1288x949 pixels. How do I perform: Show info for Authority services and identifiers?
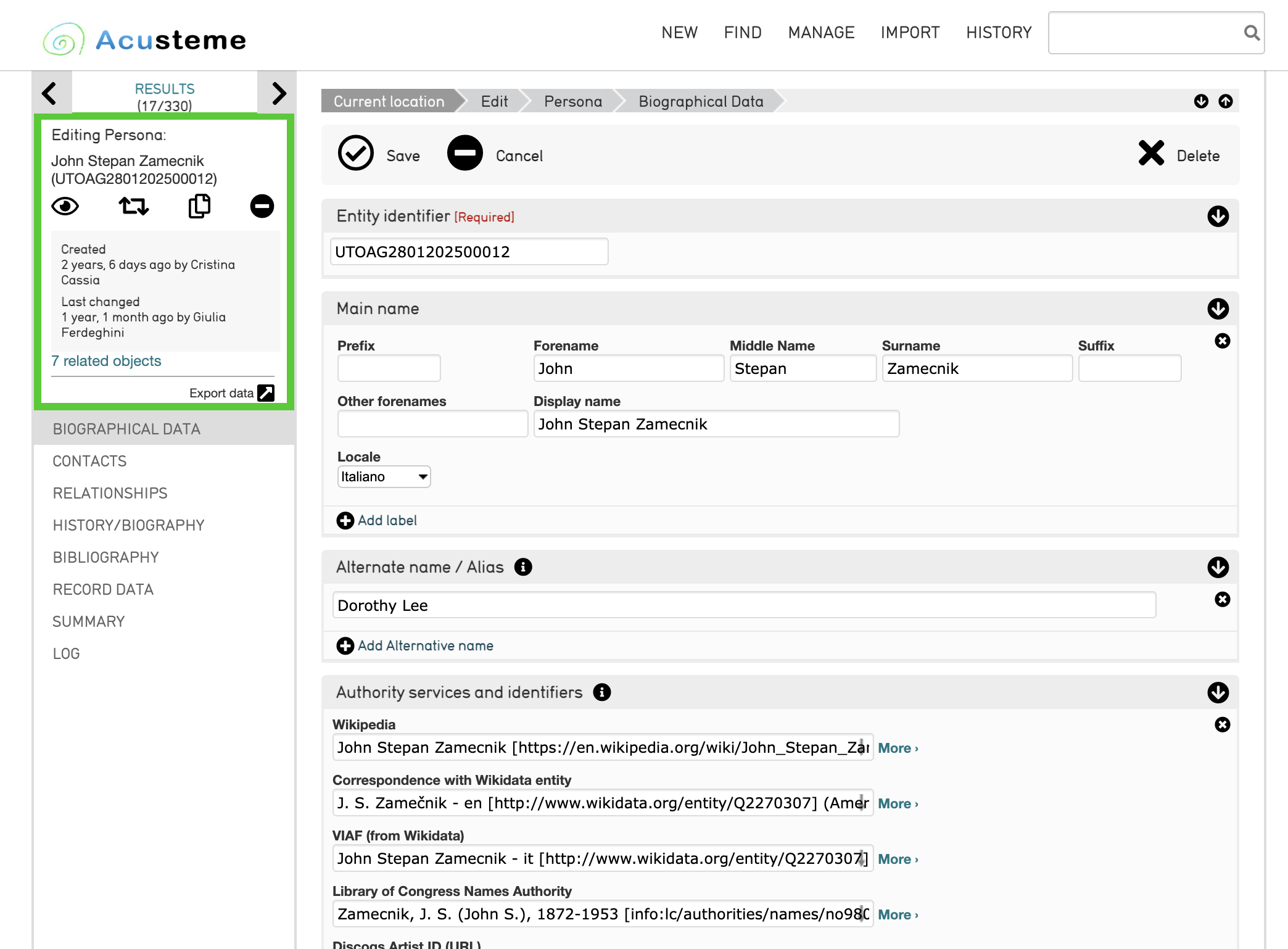(602, 692)
